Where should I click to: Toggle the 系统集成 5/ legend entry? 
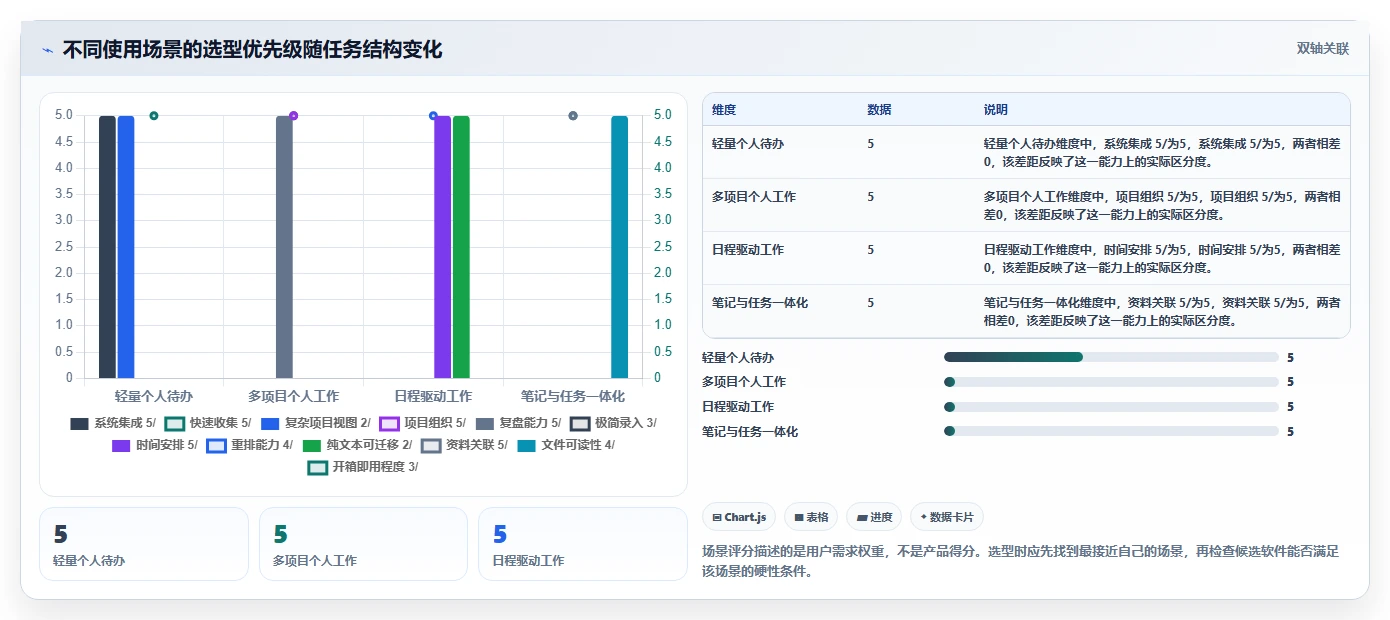[x=113, y=423]
